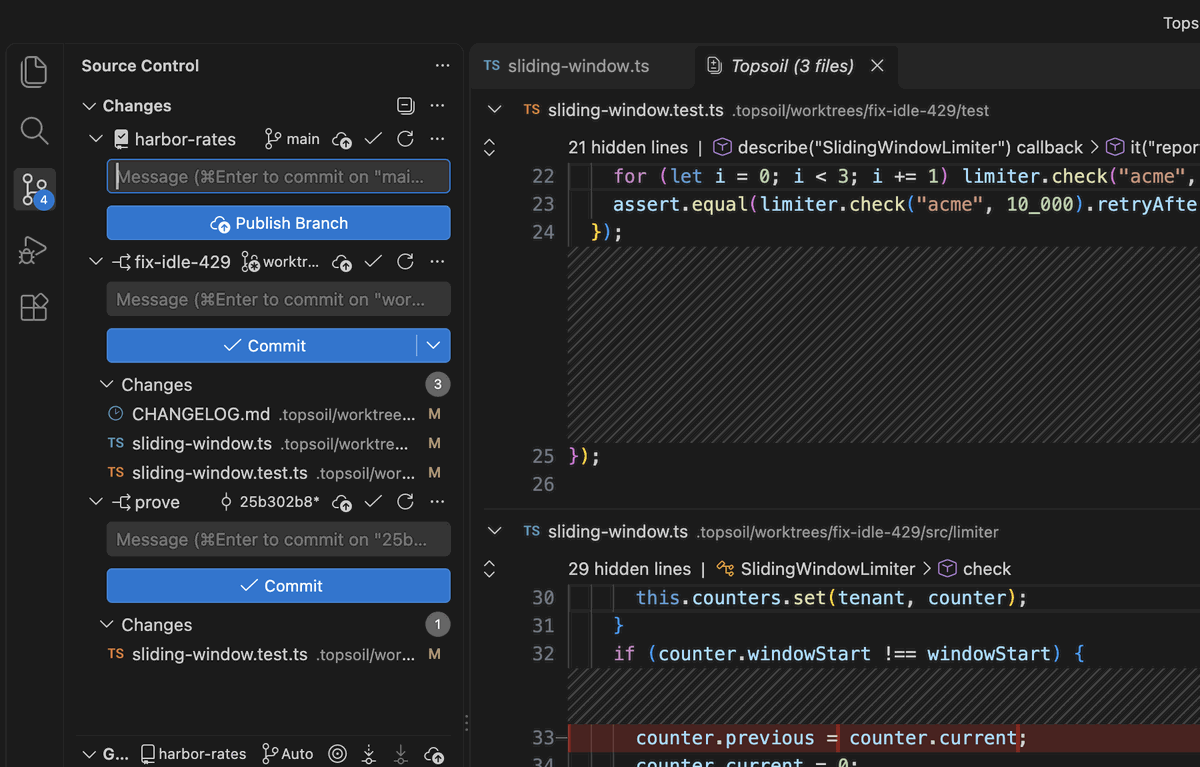Close the Topsoil (3 files) tab
Screen dimensions: 1200x767
(877, 66)
